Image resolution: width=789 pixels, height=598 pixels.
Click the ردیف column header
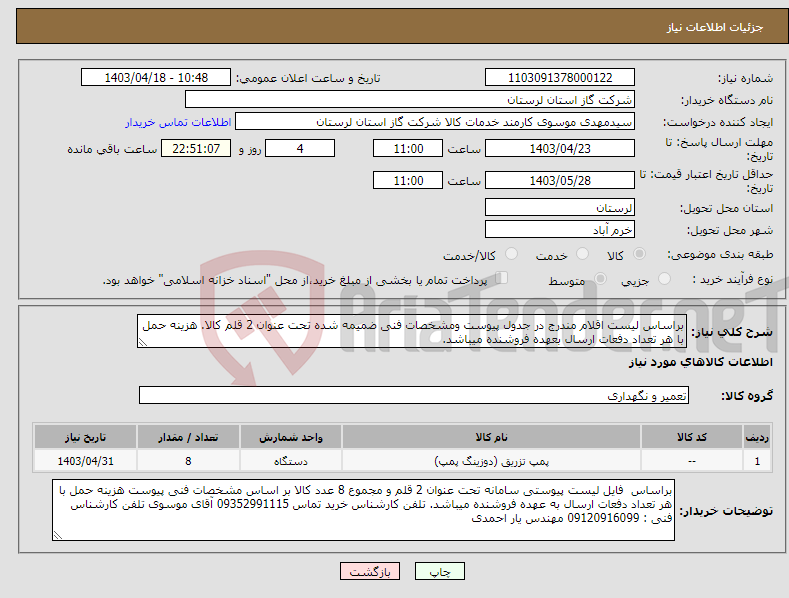(x=757, y=437)
